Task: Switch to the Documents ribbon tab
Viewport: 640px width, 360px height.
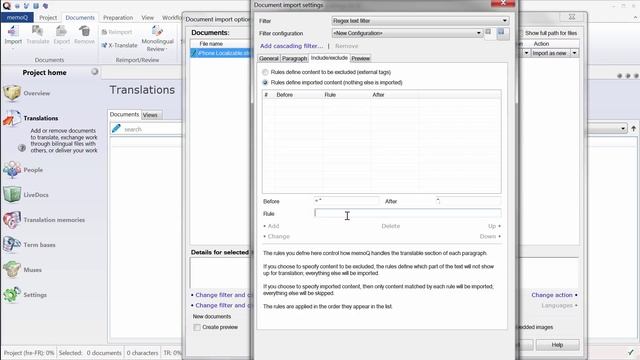Action: [80, 18]
